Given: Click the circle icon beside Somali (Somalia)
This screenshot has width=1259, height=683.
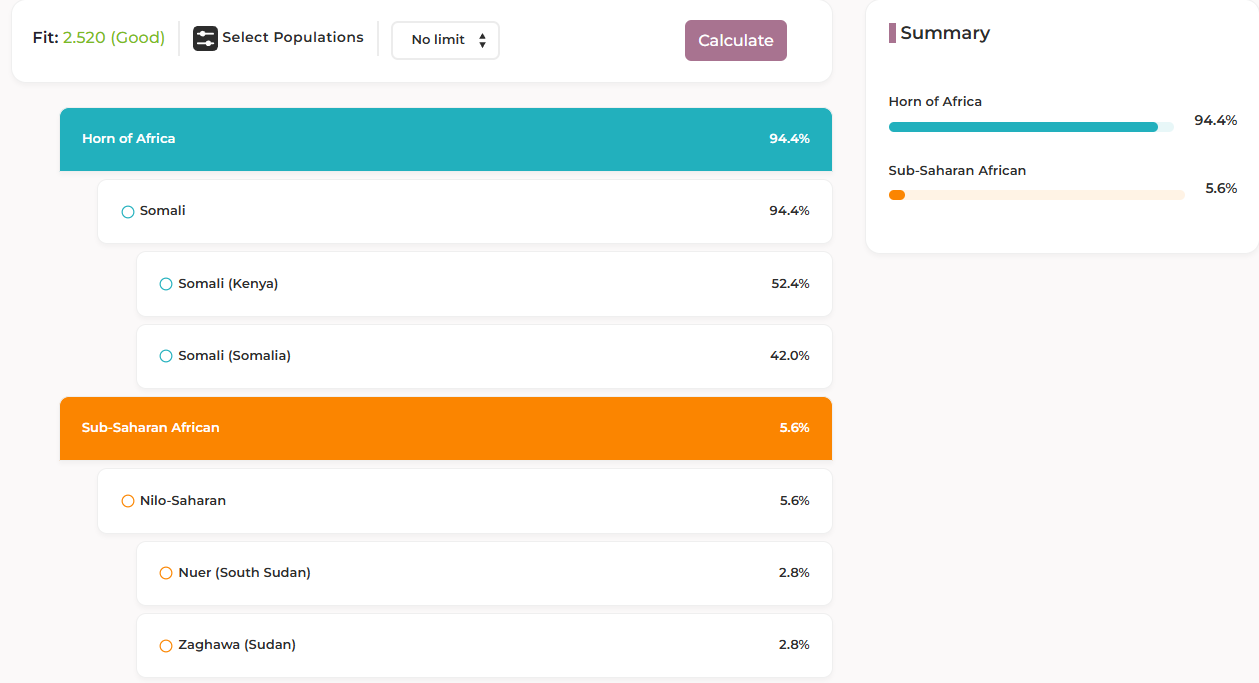Looking at the screenshot, I should pos(166,356).
